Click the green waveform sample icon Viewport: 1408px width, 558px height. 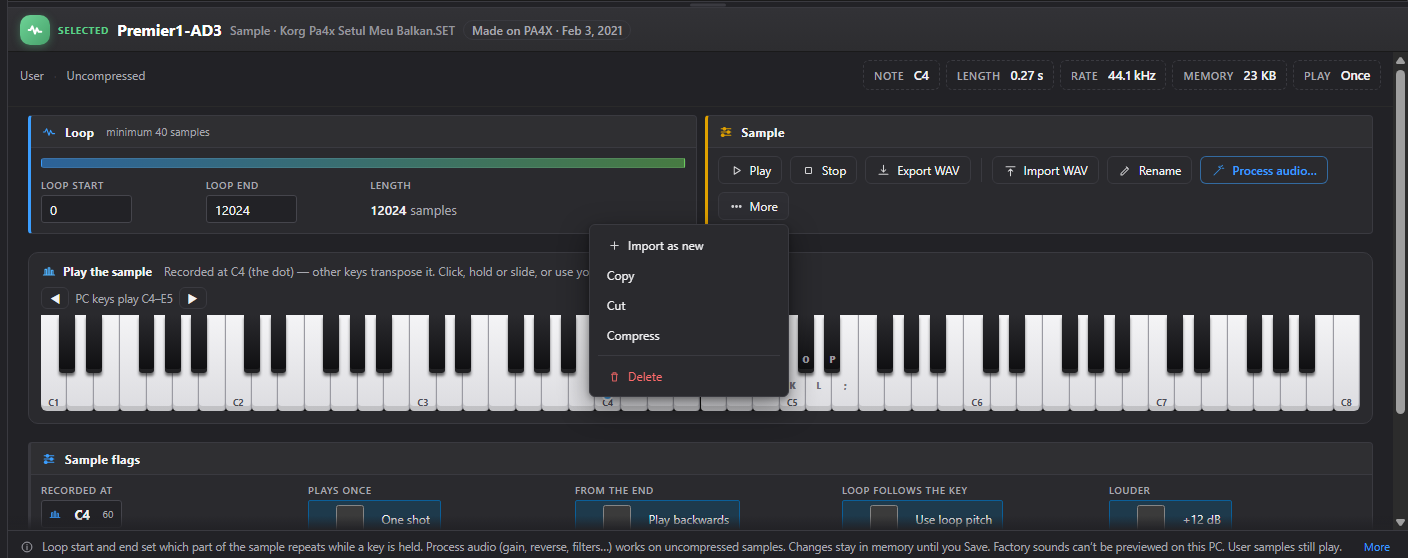click(35, 30)
